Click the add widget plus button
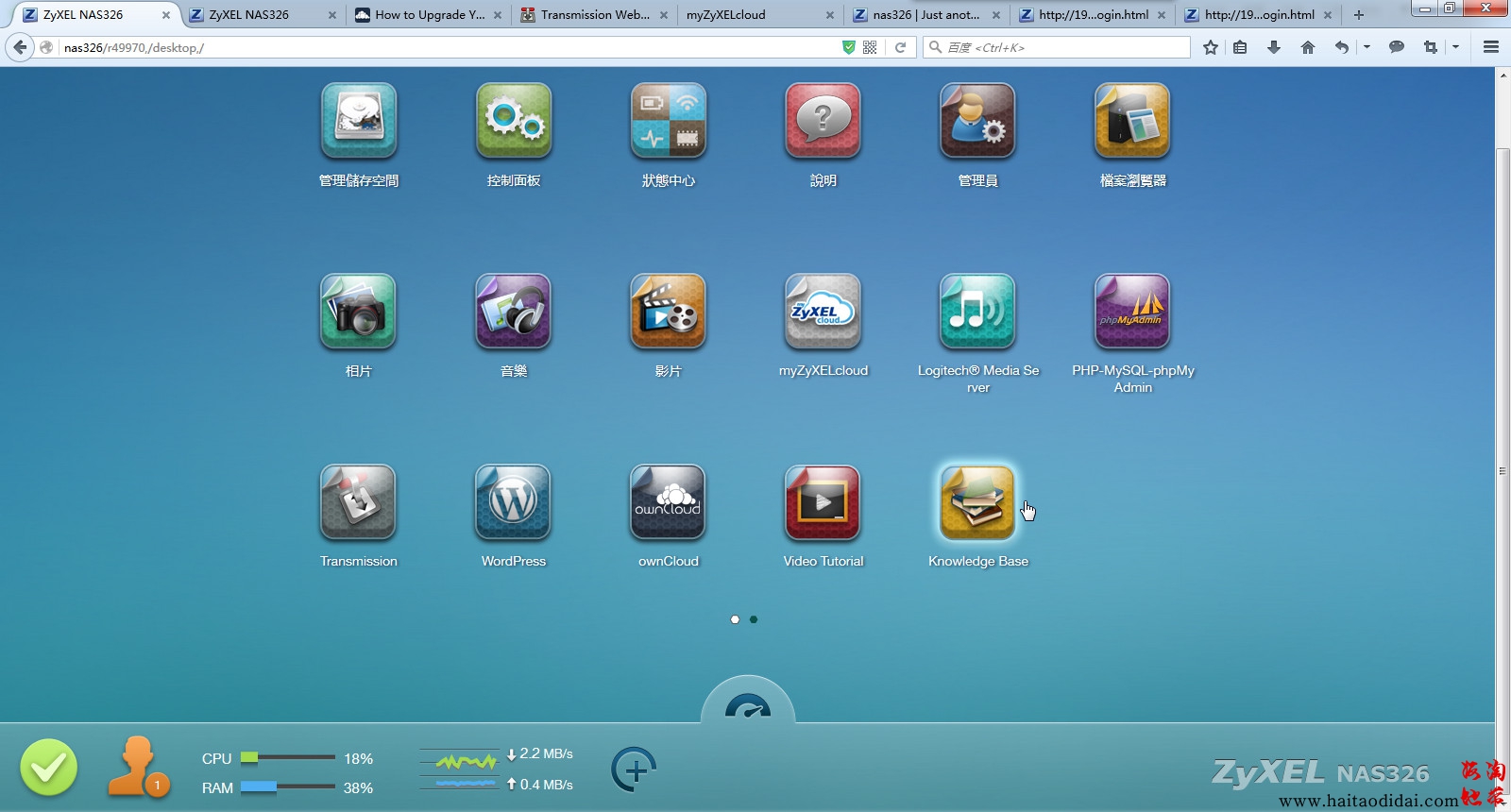The height and width of the screenshot is (812, 1511). point(634,770)
